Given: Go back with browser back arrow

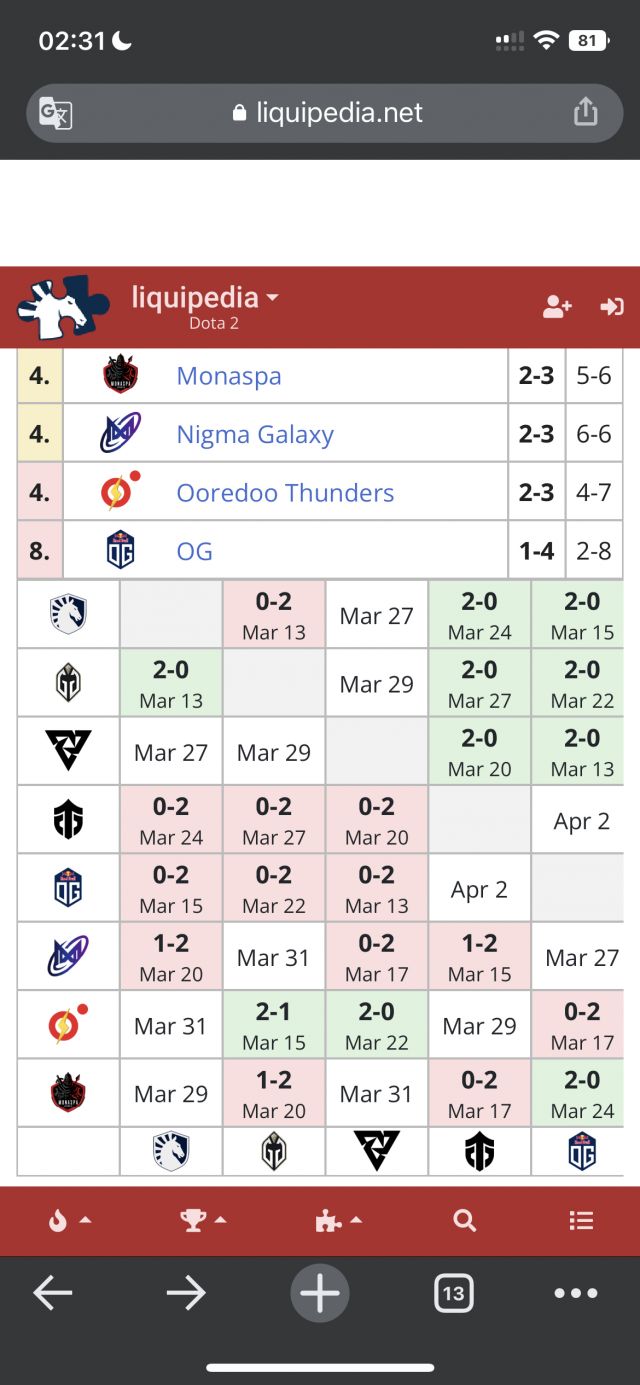Looking at the screenshot, I should coord(52,1294).
